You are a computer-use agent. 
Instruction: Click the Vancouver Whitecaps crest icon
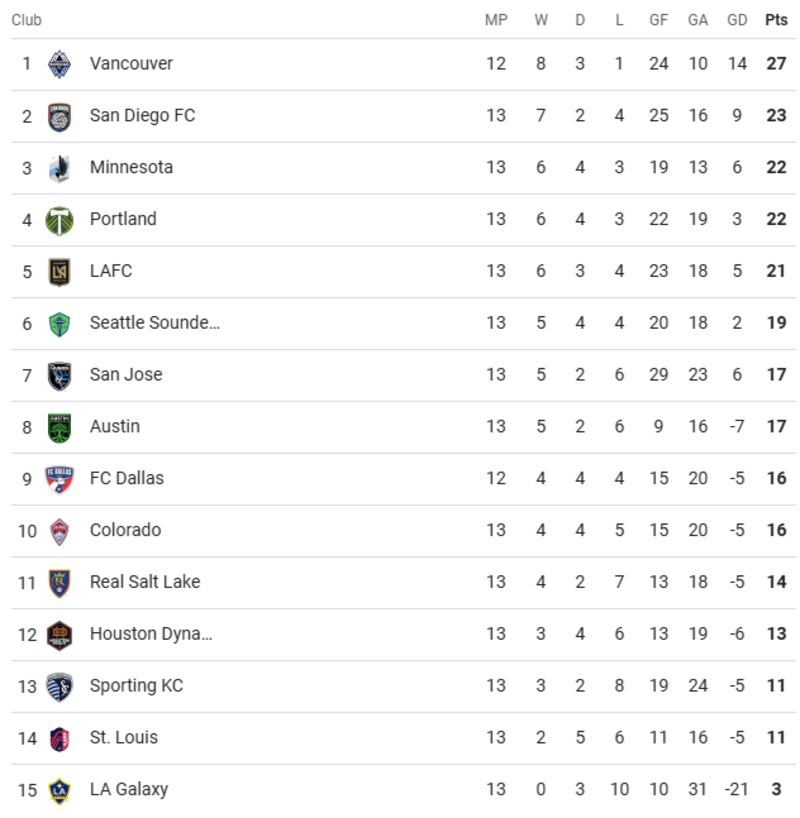coord(60,64)
